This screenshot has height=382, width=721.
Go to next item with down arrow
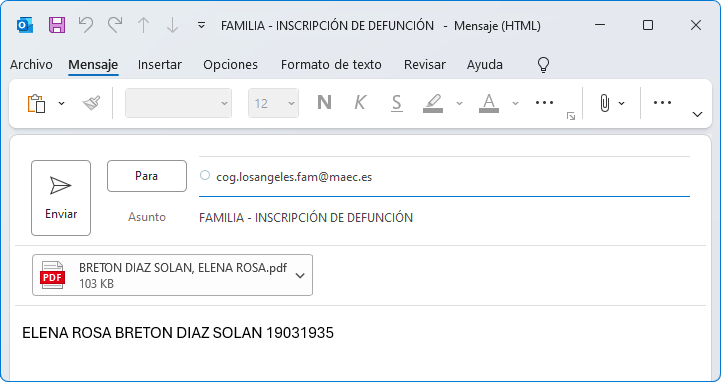(172, 25)
